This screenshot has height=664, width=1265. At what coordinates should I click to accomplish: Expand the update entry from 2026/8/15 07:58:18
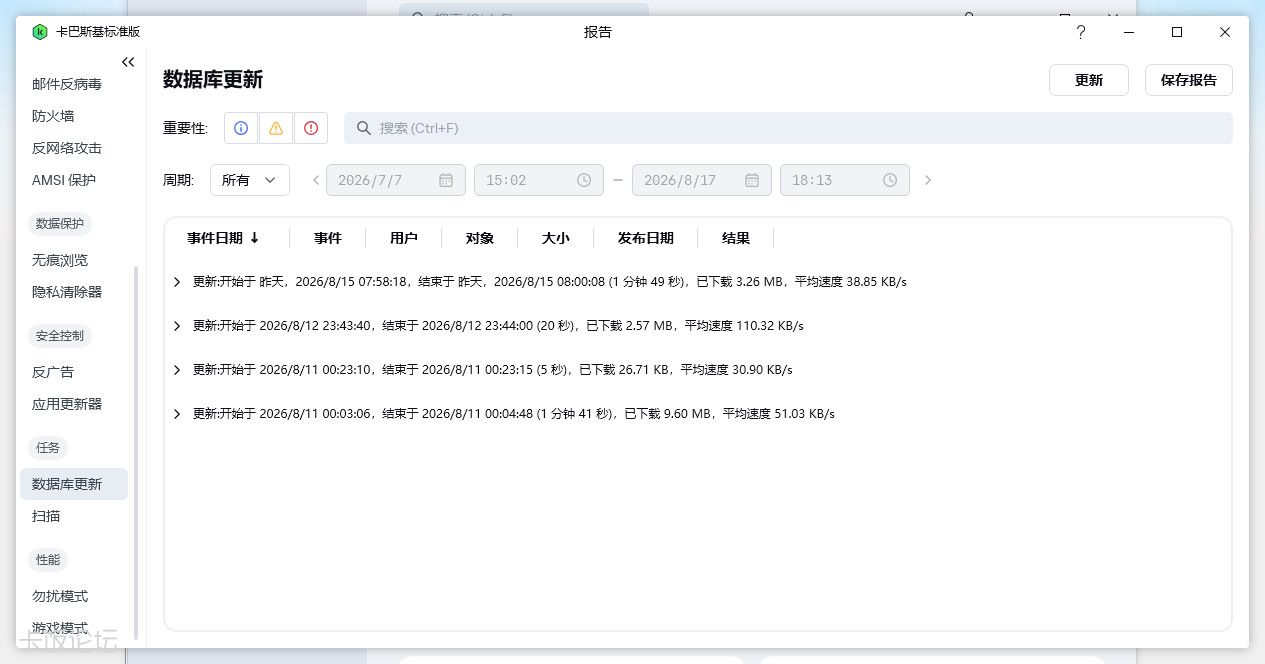[177, 282]
